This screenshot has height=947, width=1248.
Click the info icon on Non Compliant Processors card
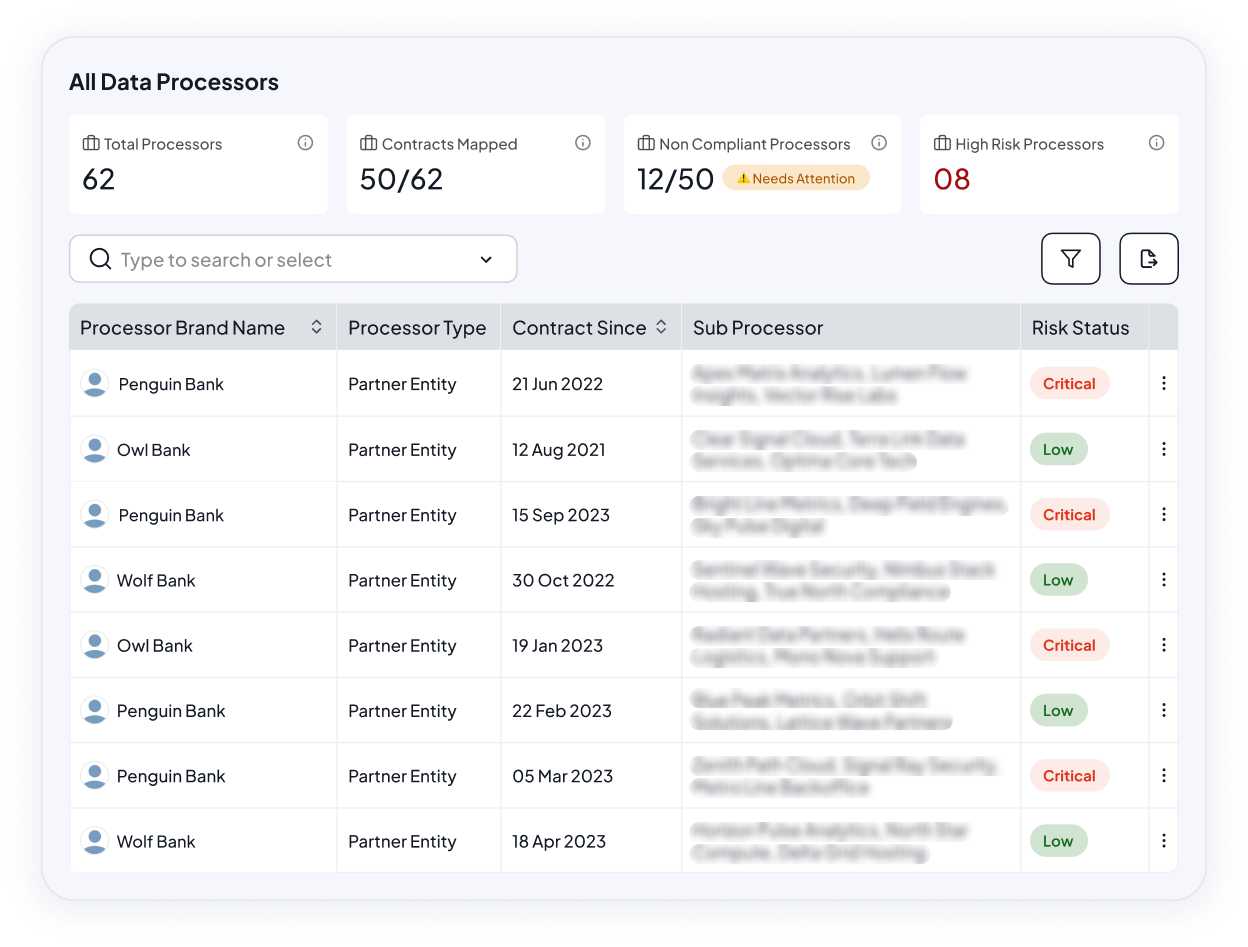tap(879, 143)
